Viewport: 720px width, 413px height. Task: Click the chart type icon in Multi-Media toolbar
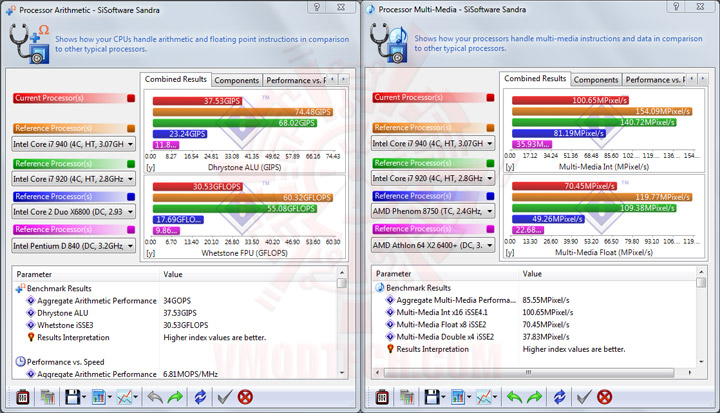coord(458,397)
